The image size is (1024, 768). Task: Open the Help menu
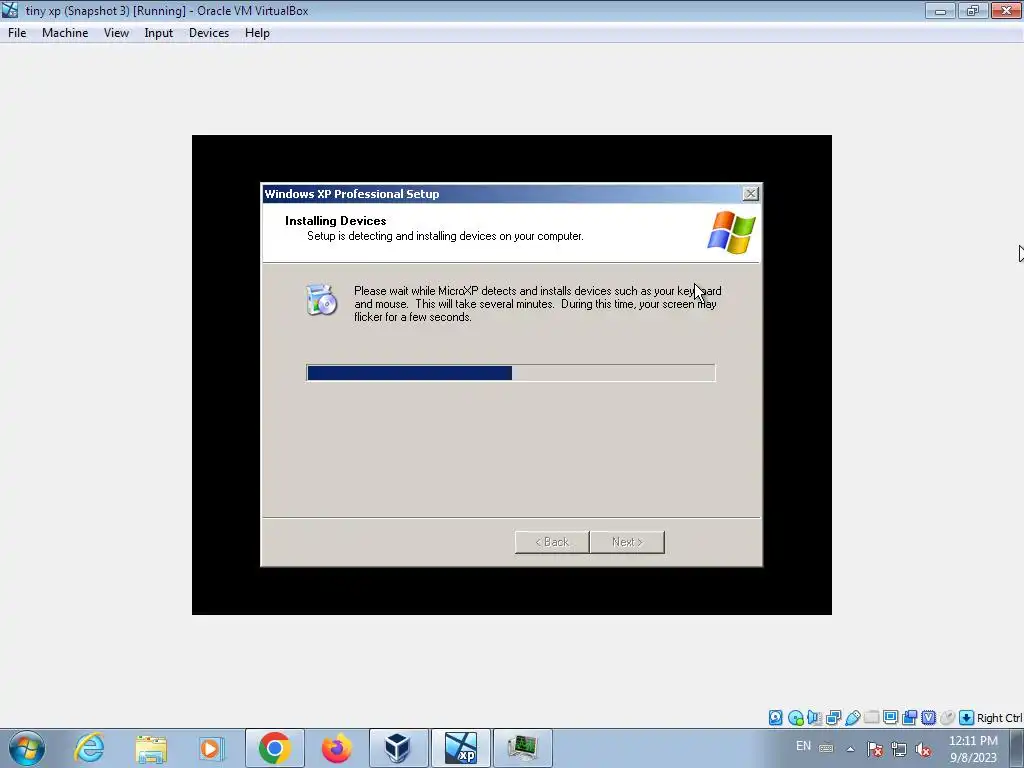(x=257, y=33)
